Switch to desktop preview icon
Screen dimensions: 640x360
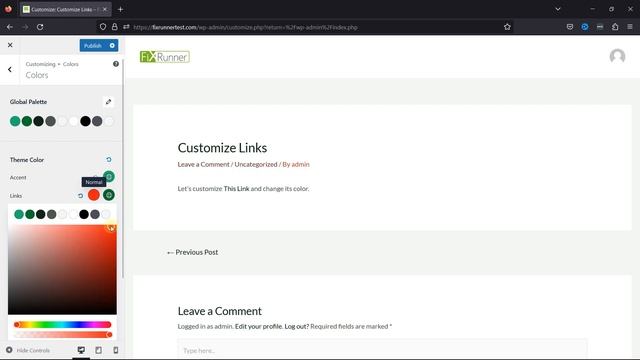[81, 350]
